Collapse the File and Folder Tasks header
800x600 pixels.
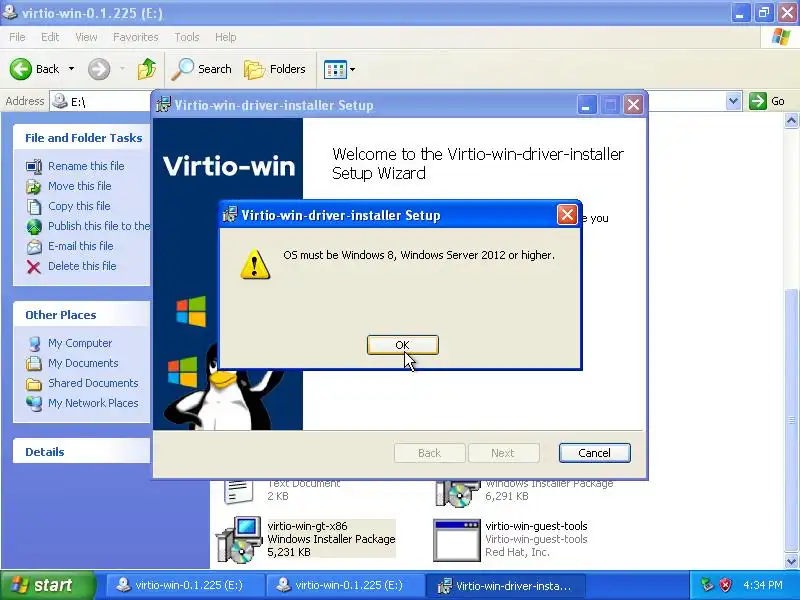pyautogui.click(x=82, y=138)
